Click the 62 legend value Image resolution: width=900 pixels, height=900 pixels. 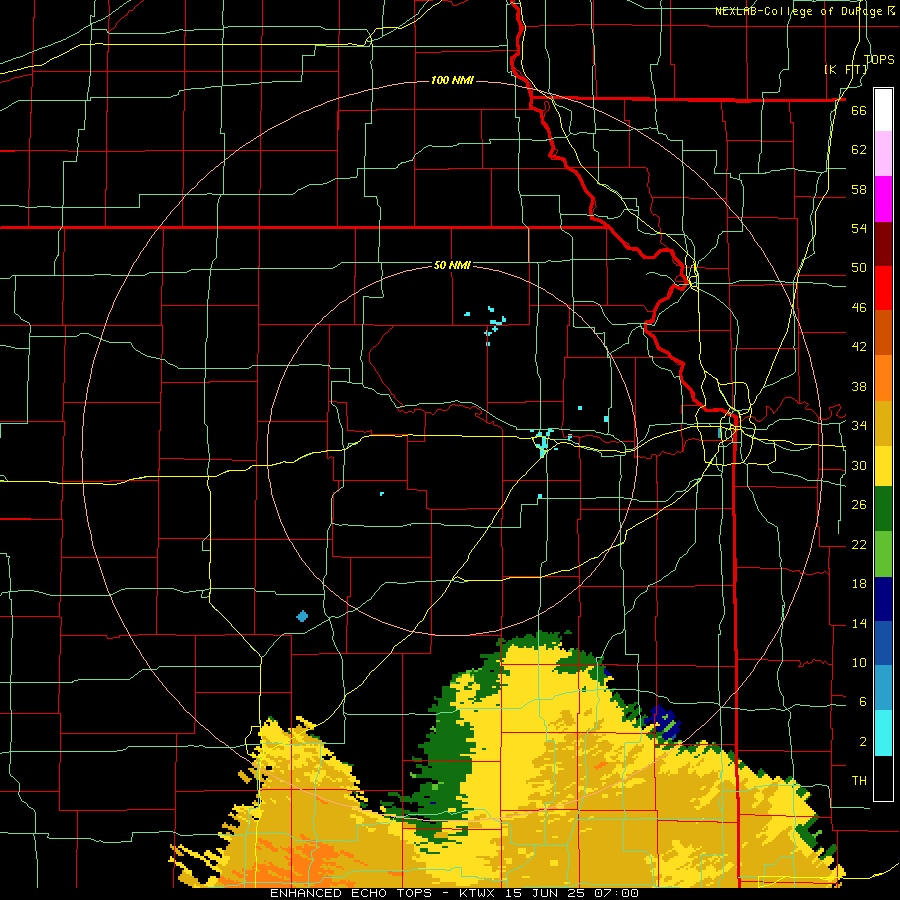(859, 149)
